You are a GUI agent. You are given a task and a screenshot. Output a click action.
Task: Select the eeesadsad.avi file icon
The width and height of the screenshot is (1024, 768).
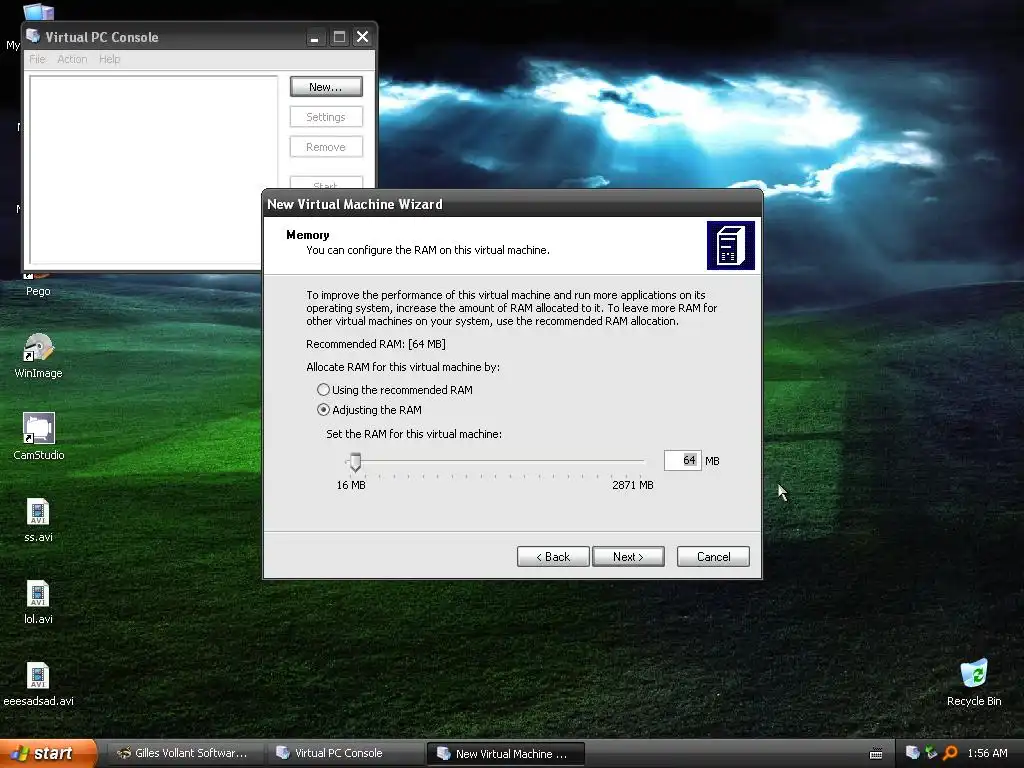[38, 684]
